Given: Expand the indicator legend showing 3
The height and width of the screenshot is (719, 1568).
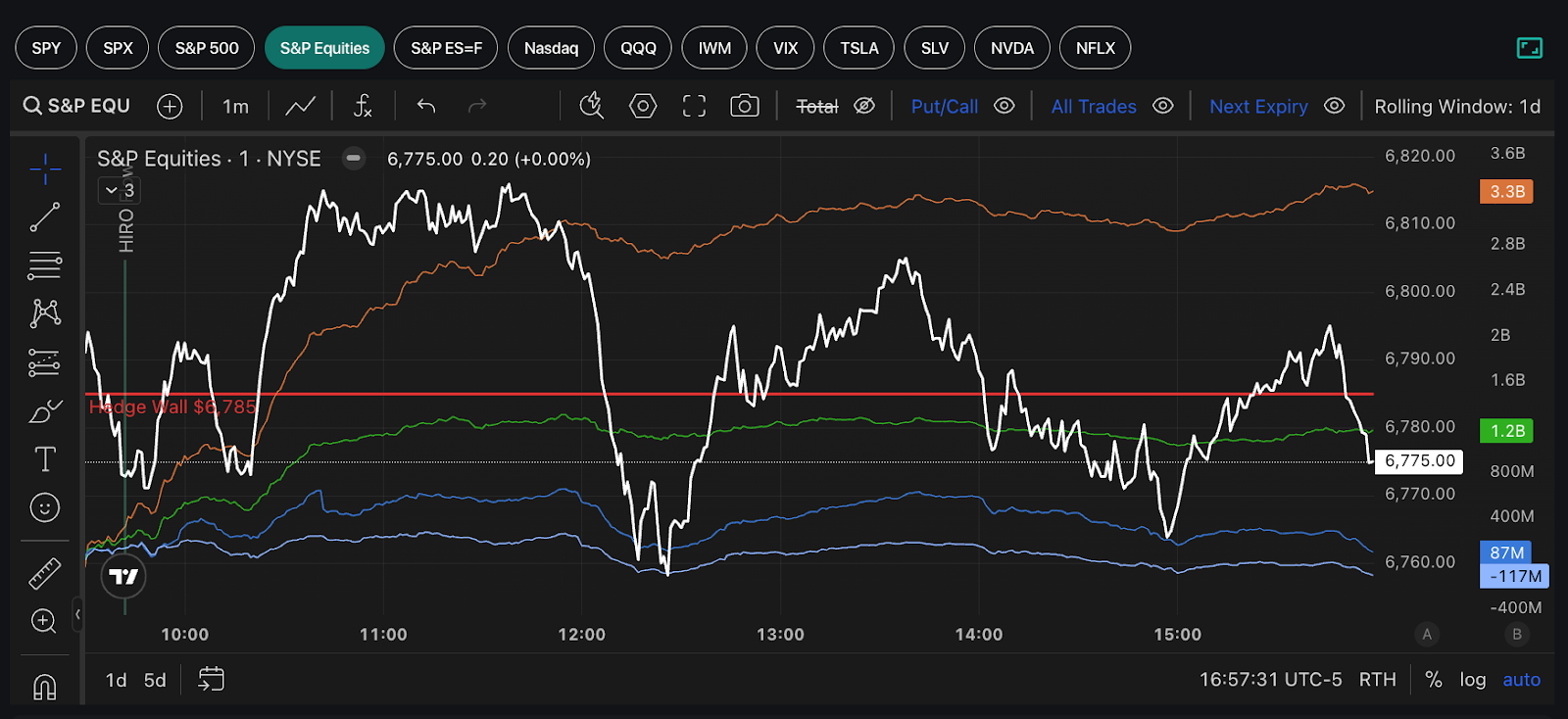Looking at the screenshot, I should 120,190.
